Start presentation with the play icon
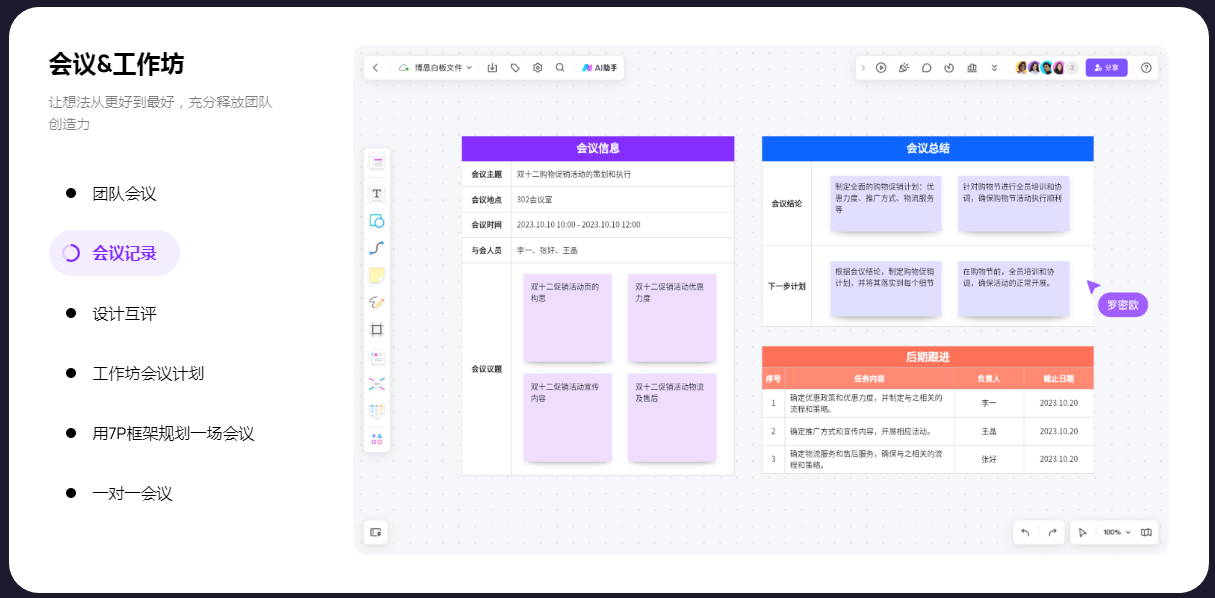This screenshot has height=598, width=1215. point(881,68)
